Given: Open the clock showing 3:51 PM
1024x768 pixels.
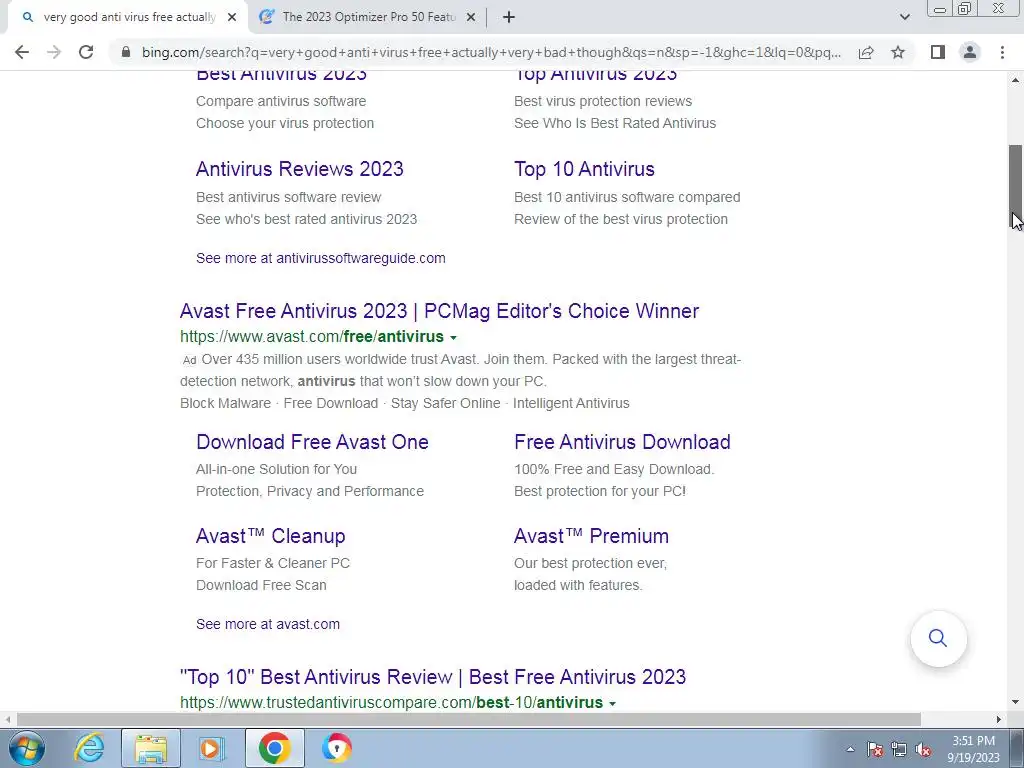Looking at the screenshot, I should (973, 749).
